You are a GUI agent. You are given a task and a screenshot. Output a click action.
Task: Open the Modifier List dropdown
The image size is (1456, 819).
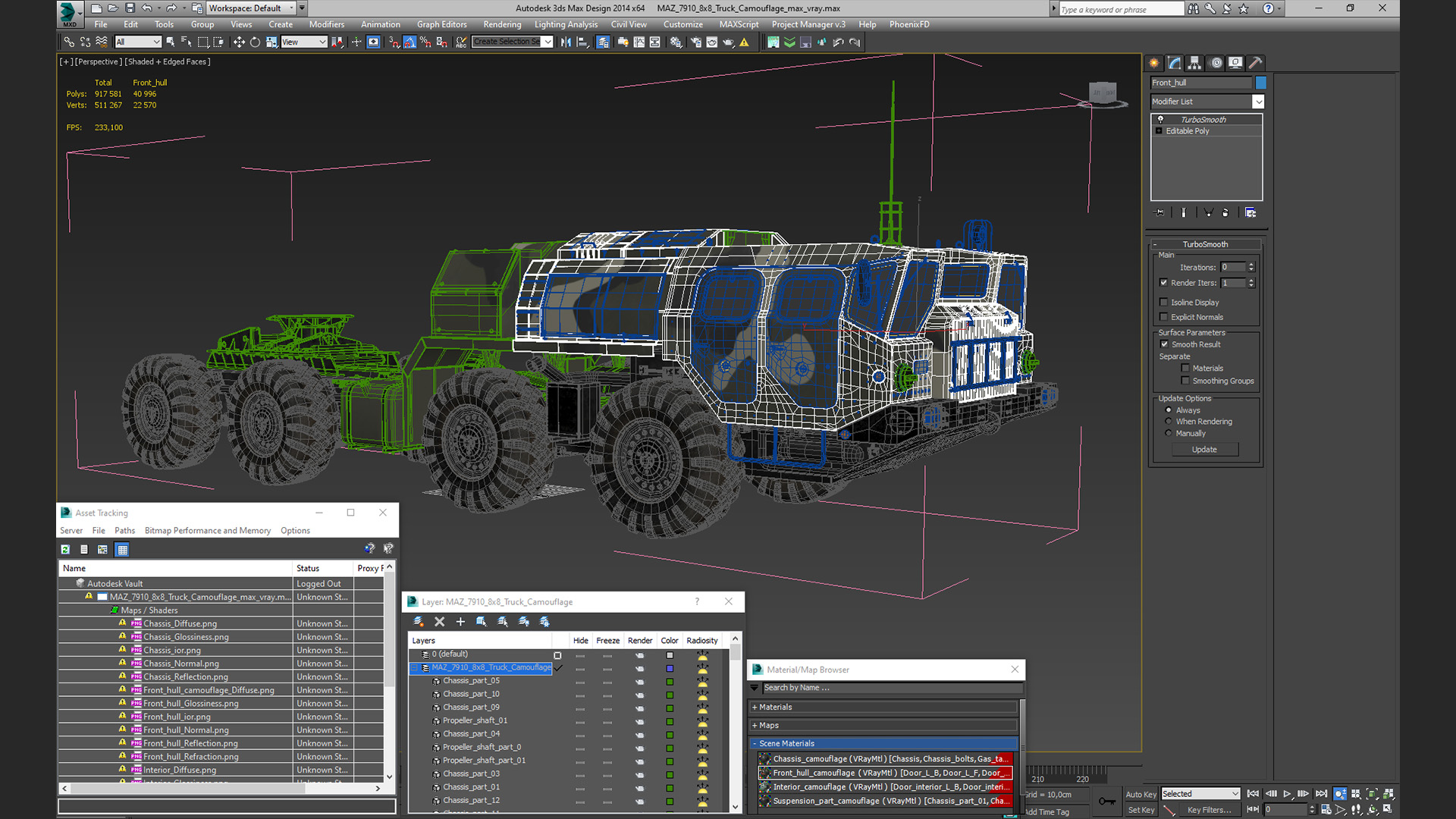1258,102
